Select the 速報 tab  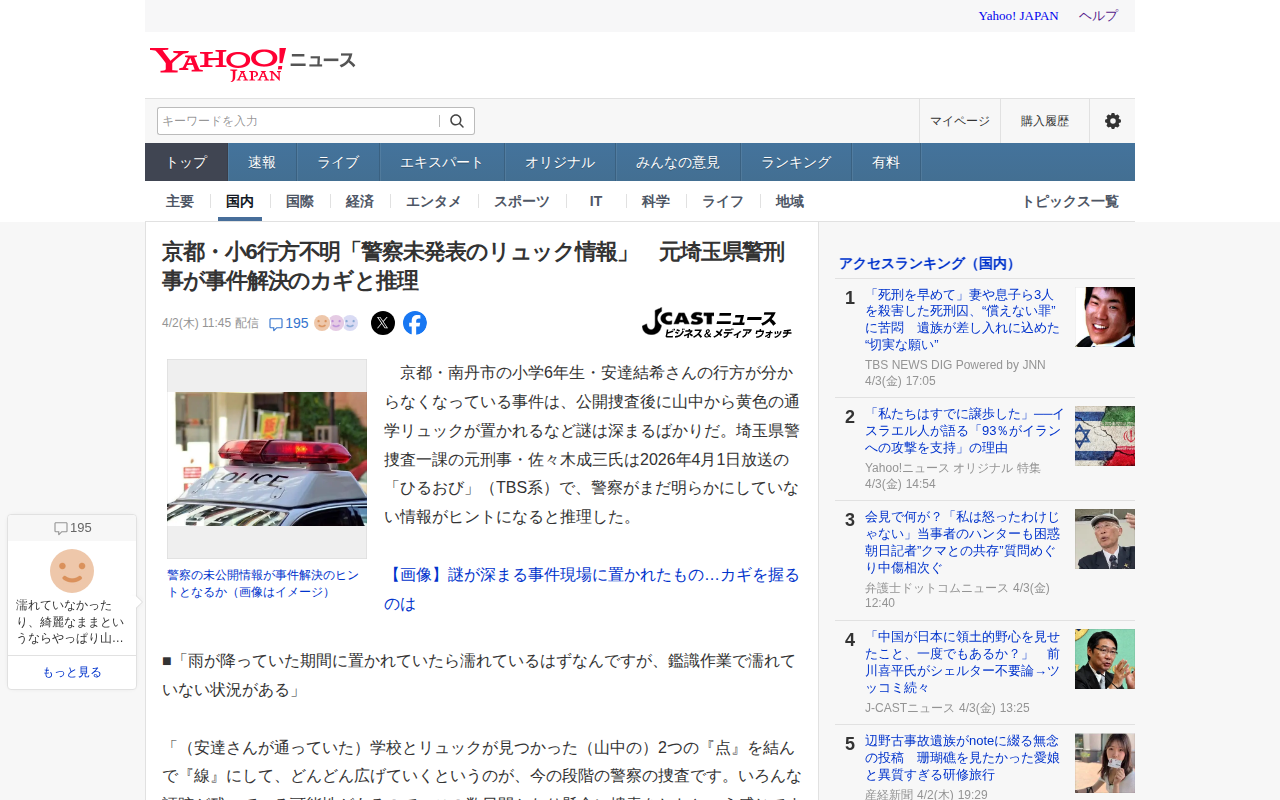click(x=262, y=162)
